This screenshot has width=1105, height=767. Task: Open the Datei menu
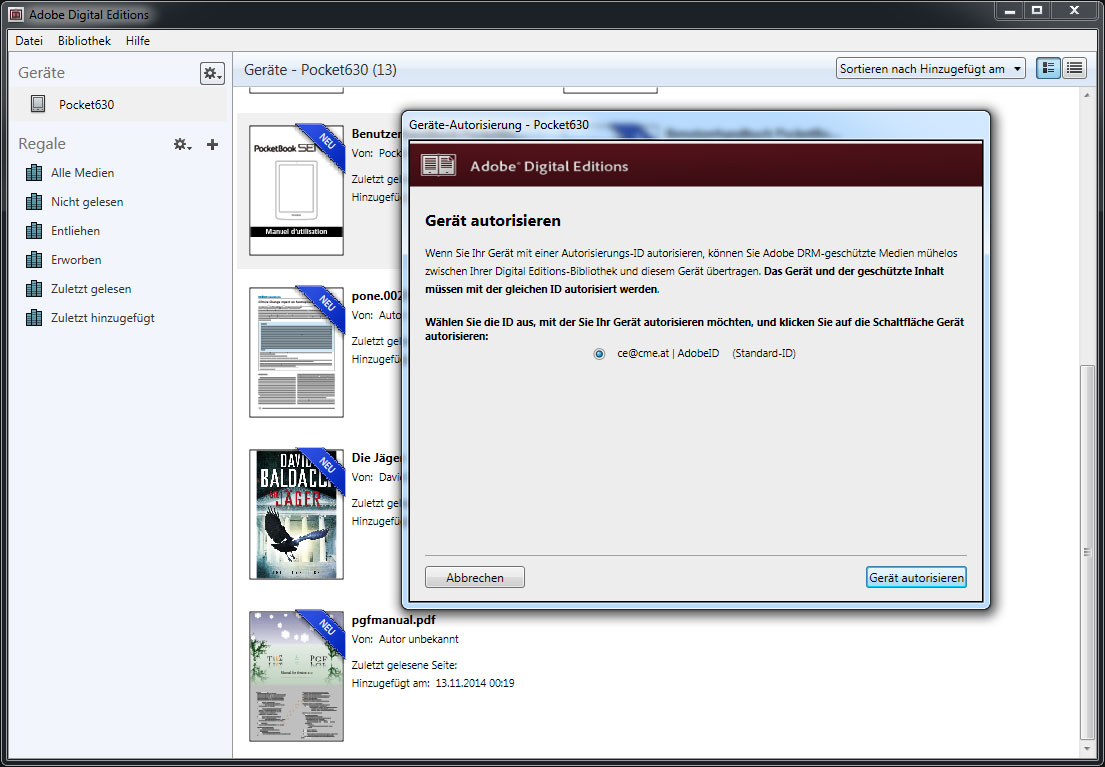tap(29, 41)
